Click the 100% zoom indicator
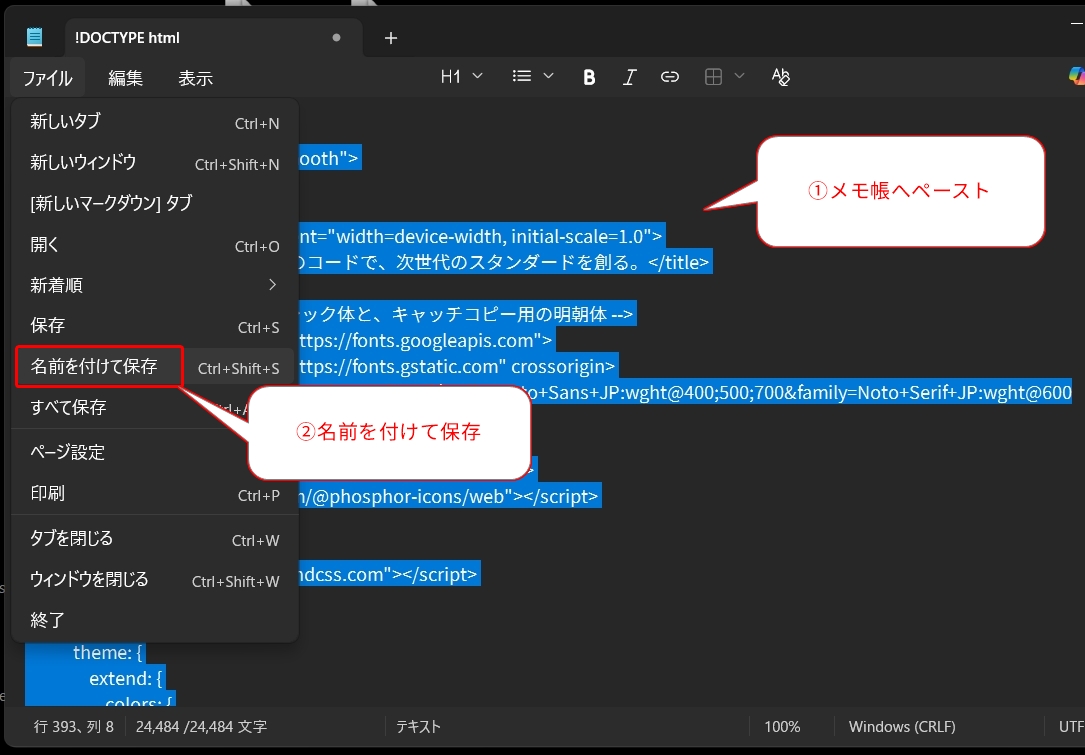 783,726
